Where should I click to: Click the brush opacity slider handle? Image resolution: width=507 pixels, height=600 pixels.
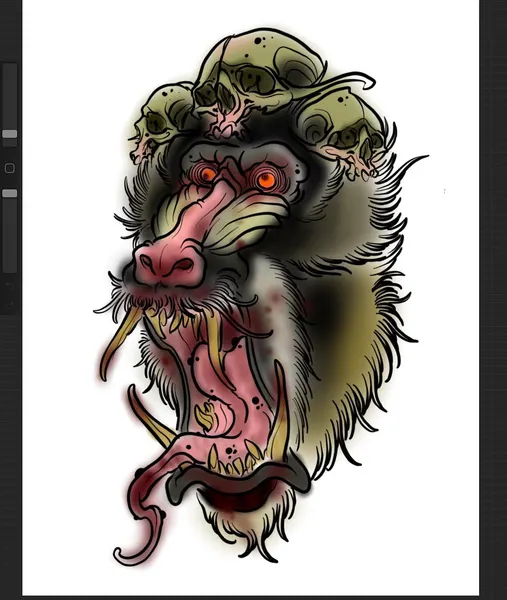(x=10, y=193)
